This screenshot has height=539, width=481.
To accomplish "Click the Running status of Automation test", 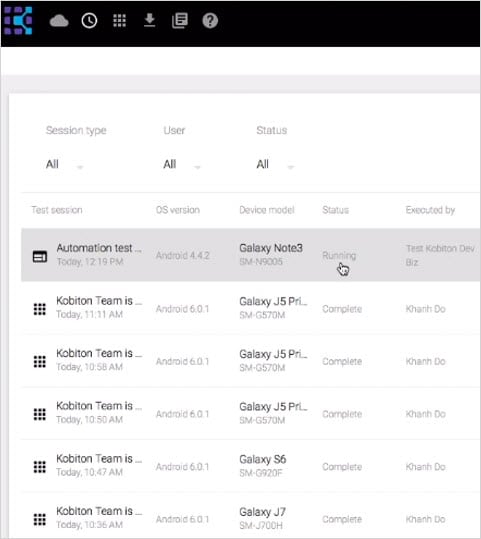I will click(339, 256).
